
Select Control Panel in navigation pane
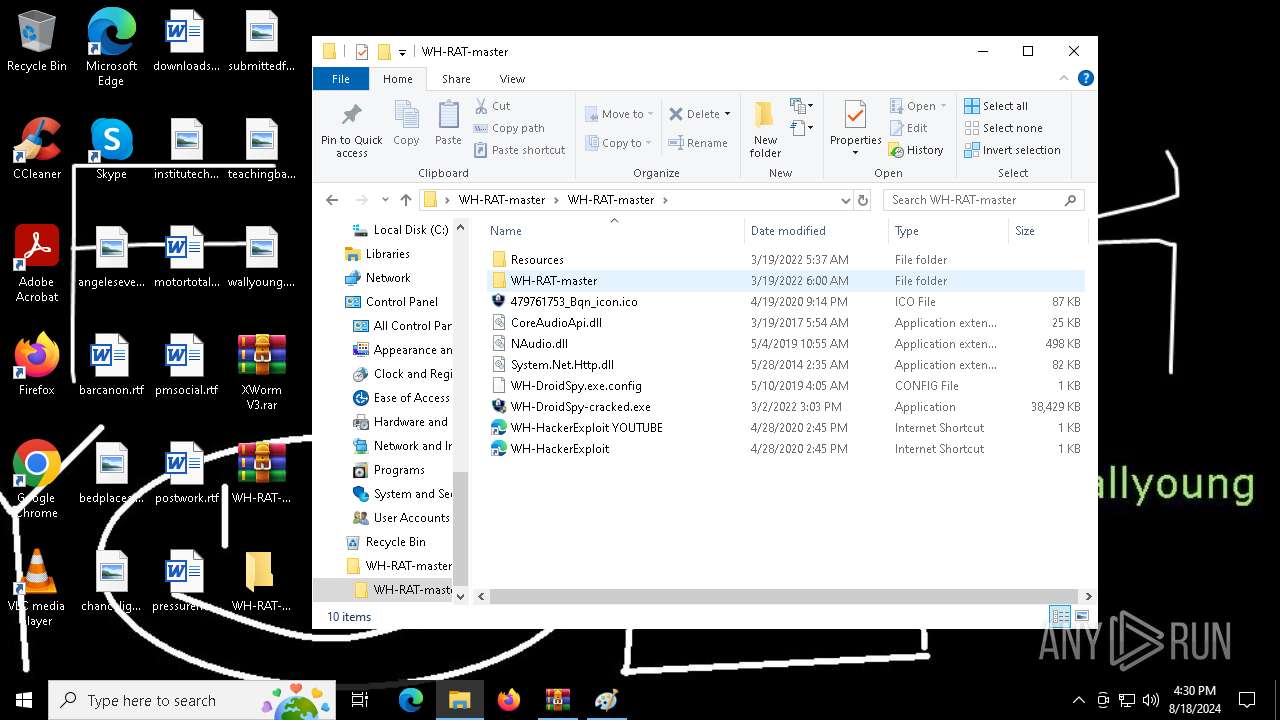402,302
